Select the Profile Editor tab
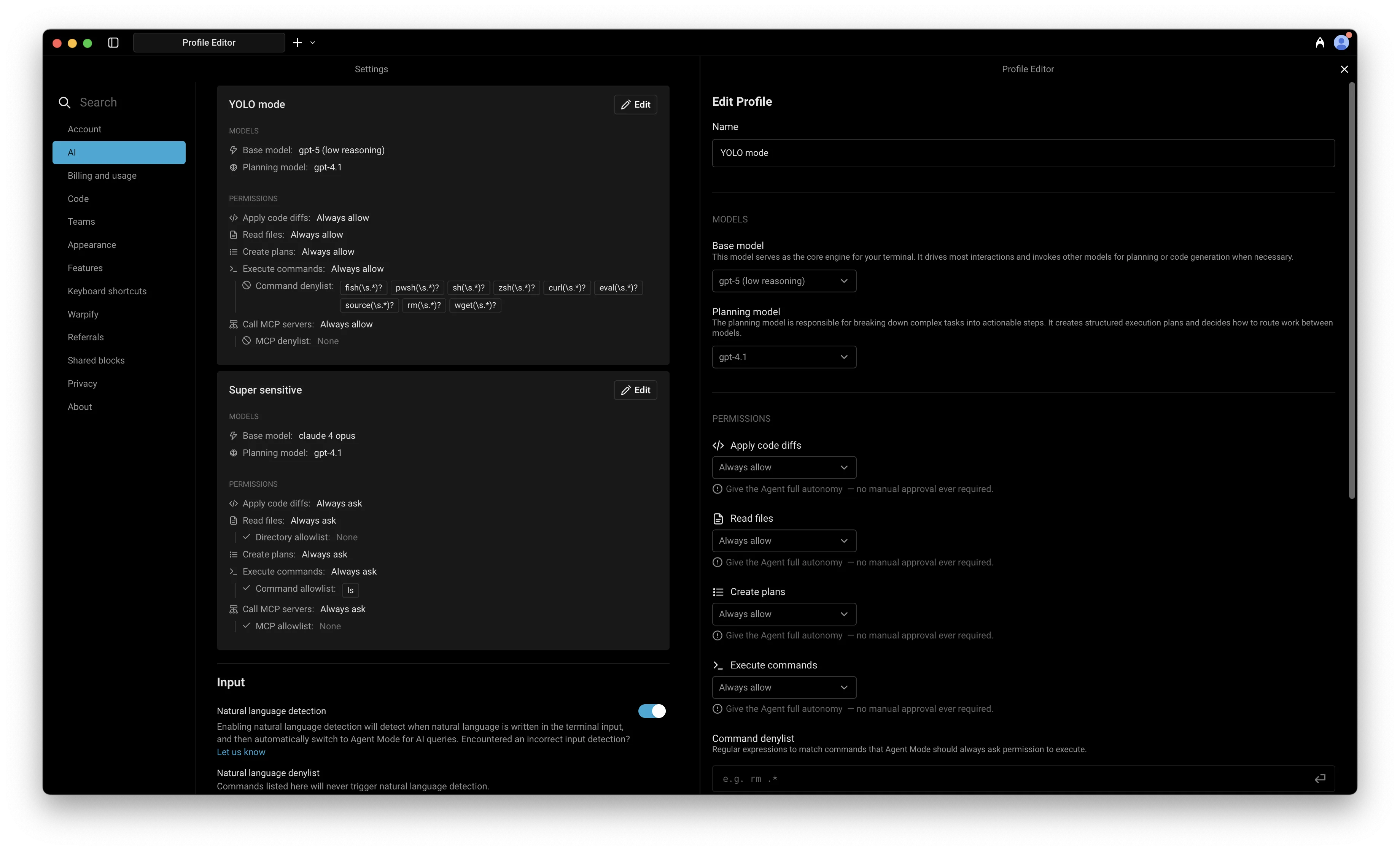 point(208,42)
